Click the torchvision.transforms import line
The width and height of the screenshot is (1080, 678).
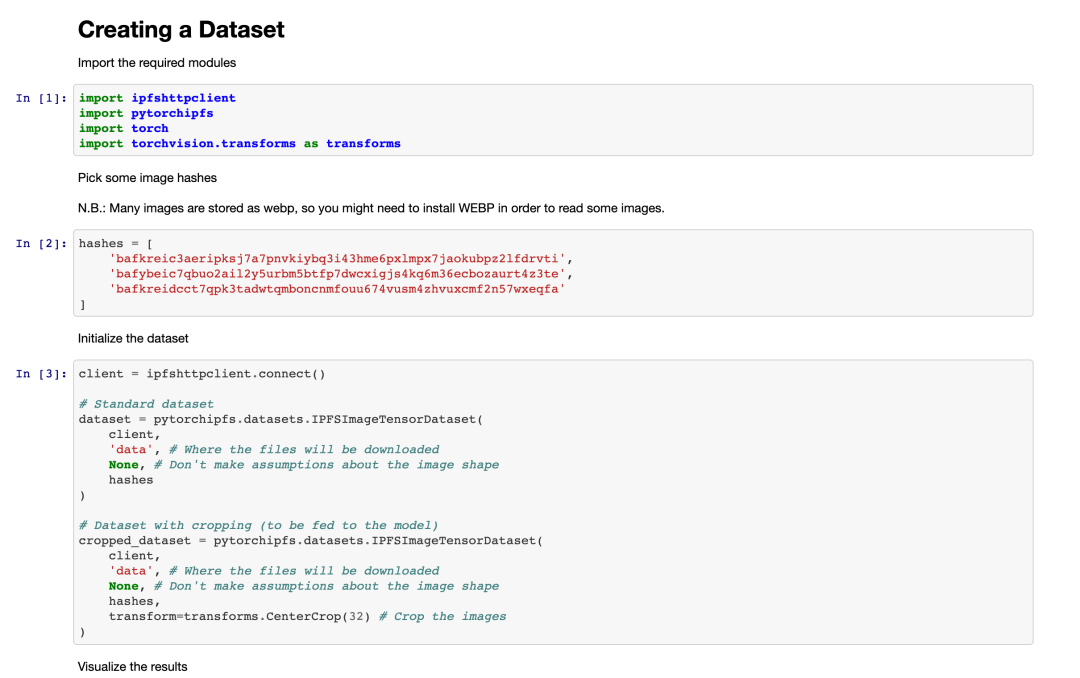(240, 144)
